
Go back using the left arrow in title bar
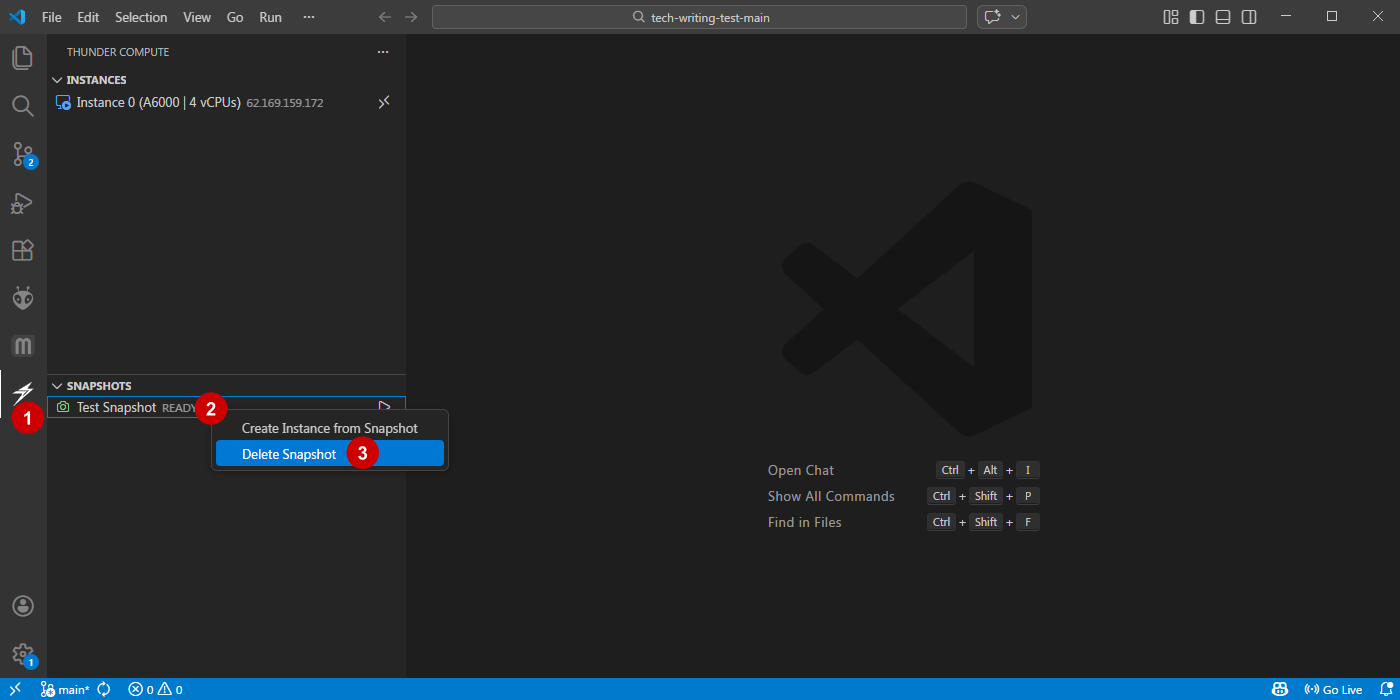[386, 17]
